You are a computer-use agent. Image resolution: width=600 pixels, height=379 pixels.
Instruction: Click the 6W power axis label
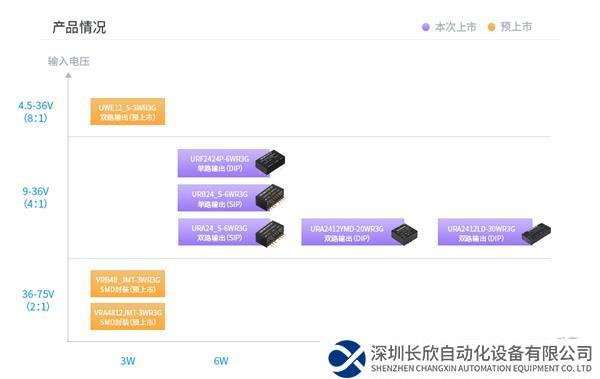tap(221, 361)
